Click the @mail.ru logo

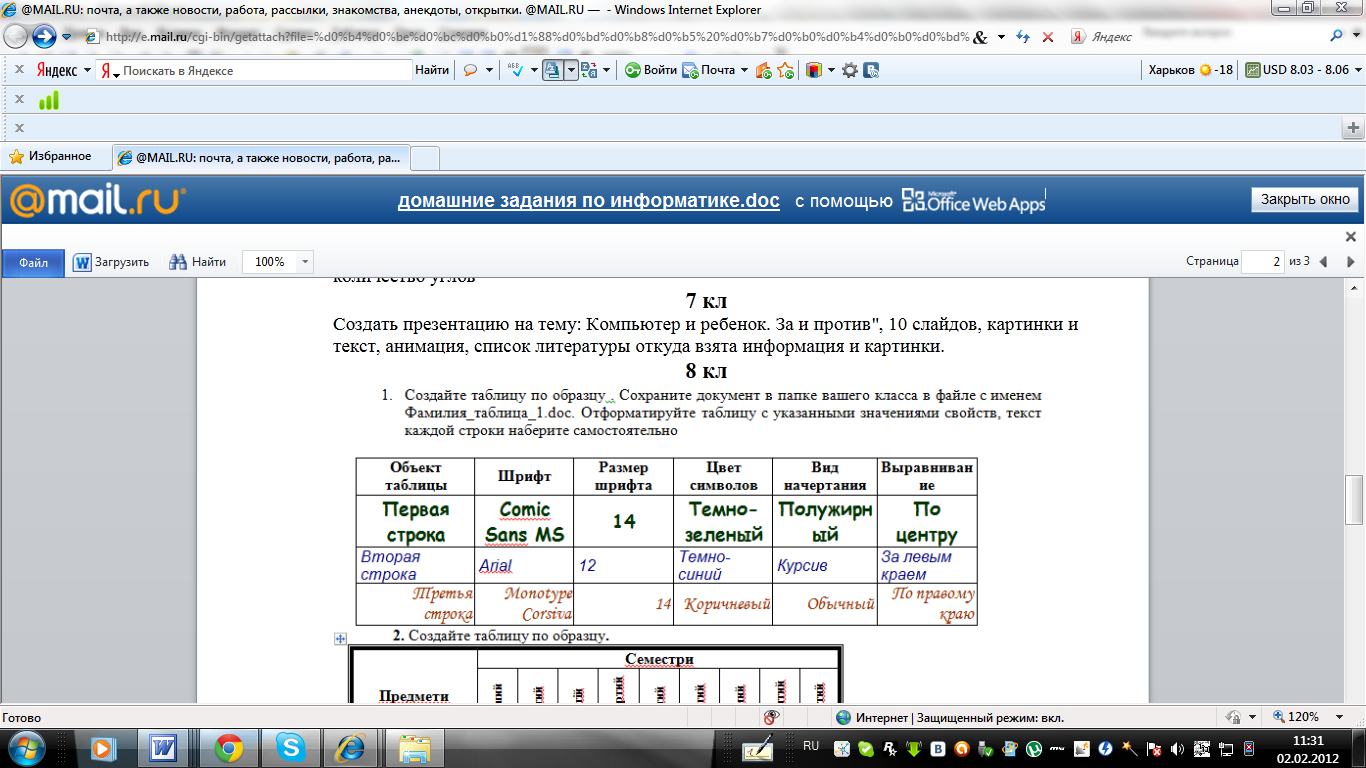click(x=97, y=201)
